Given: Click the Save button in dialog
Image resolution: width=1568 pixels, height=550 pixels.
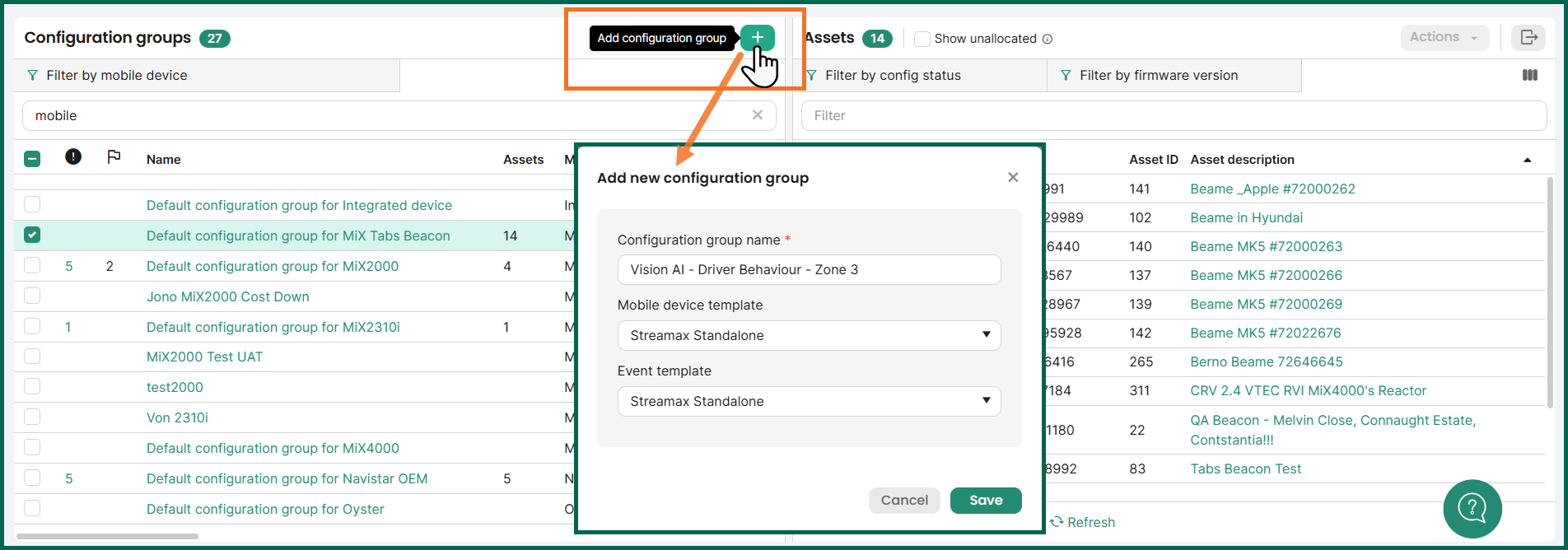Looking at the screenshot, I should click(986, 500).
